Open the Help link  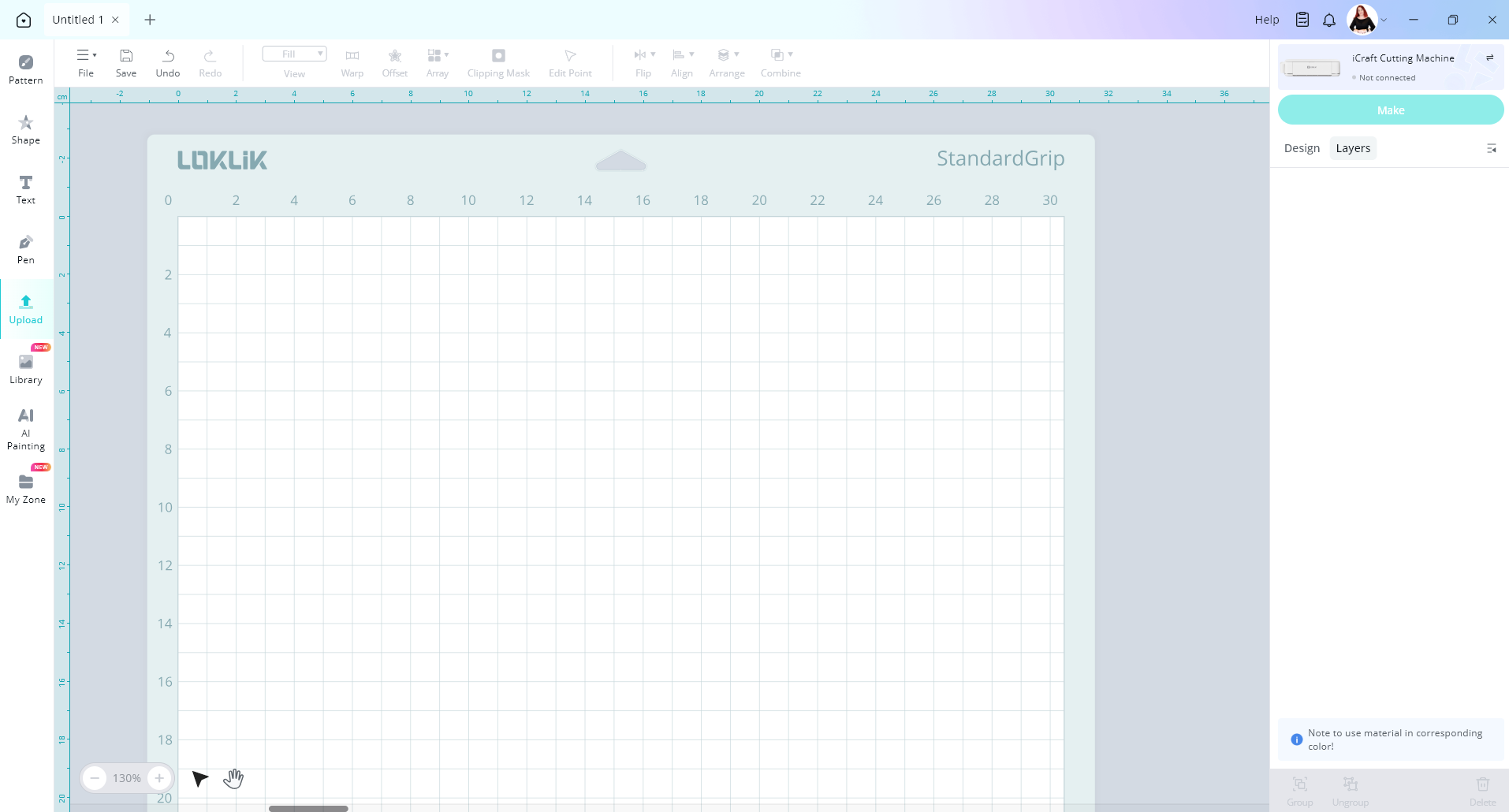click(x=1266, y=20)
